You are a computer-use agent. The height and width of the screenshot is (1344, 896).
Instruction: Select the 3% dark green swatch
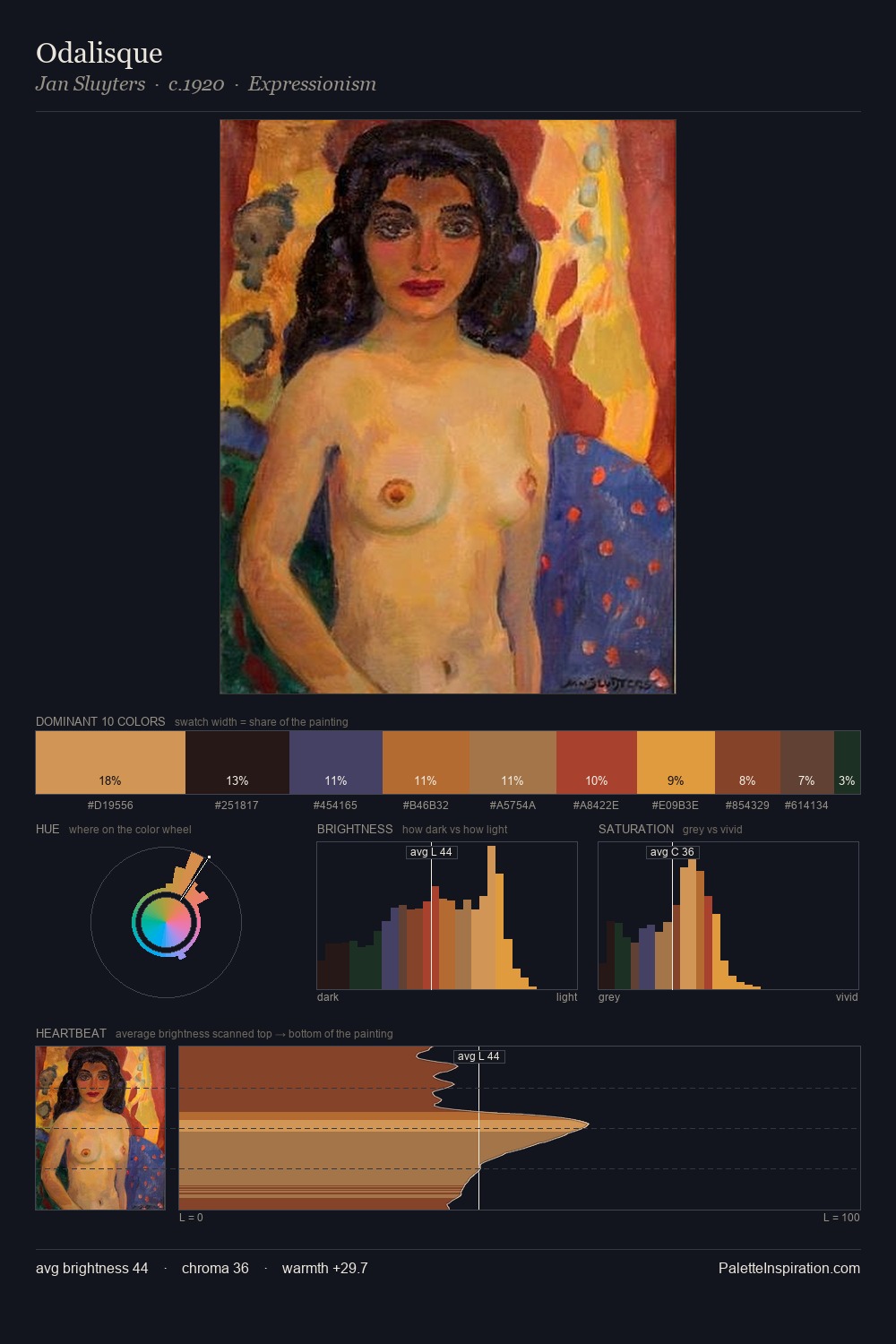(x=847, y=762)
